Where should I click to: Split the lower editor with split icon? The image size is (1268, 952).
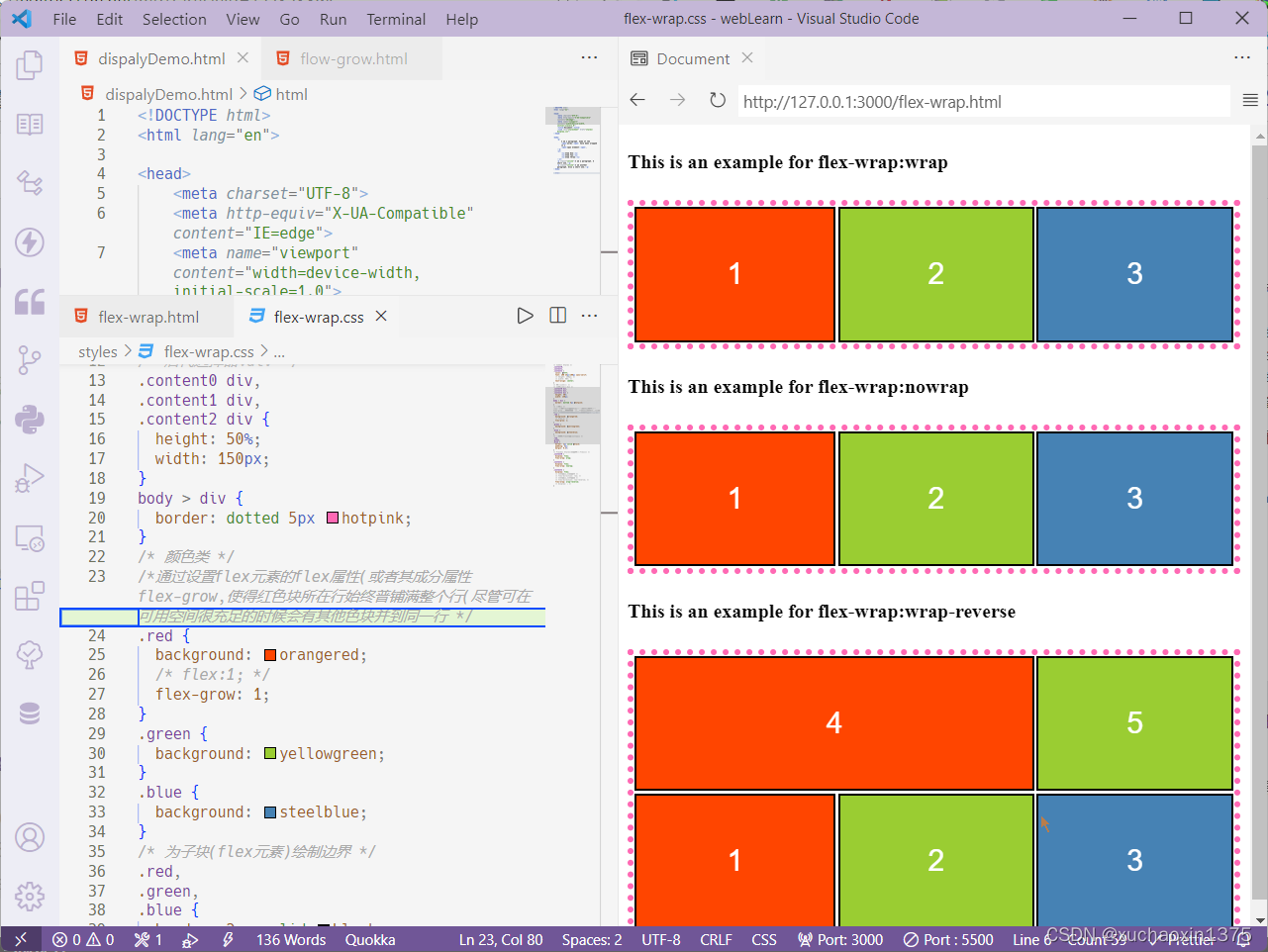558,316
